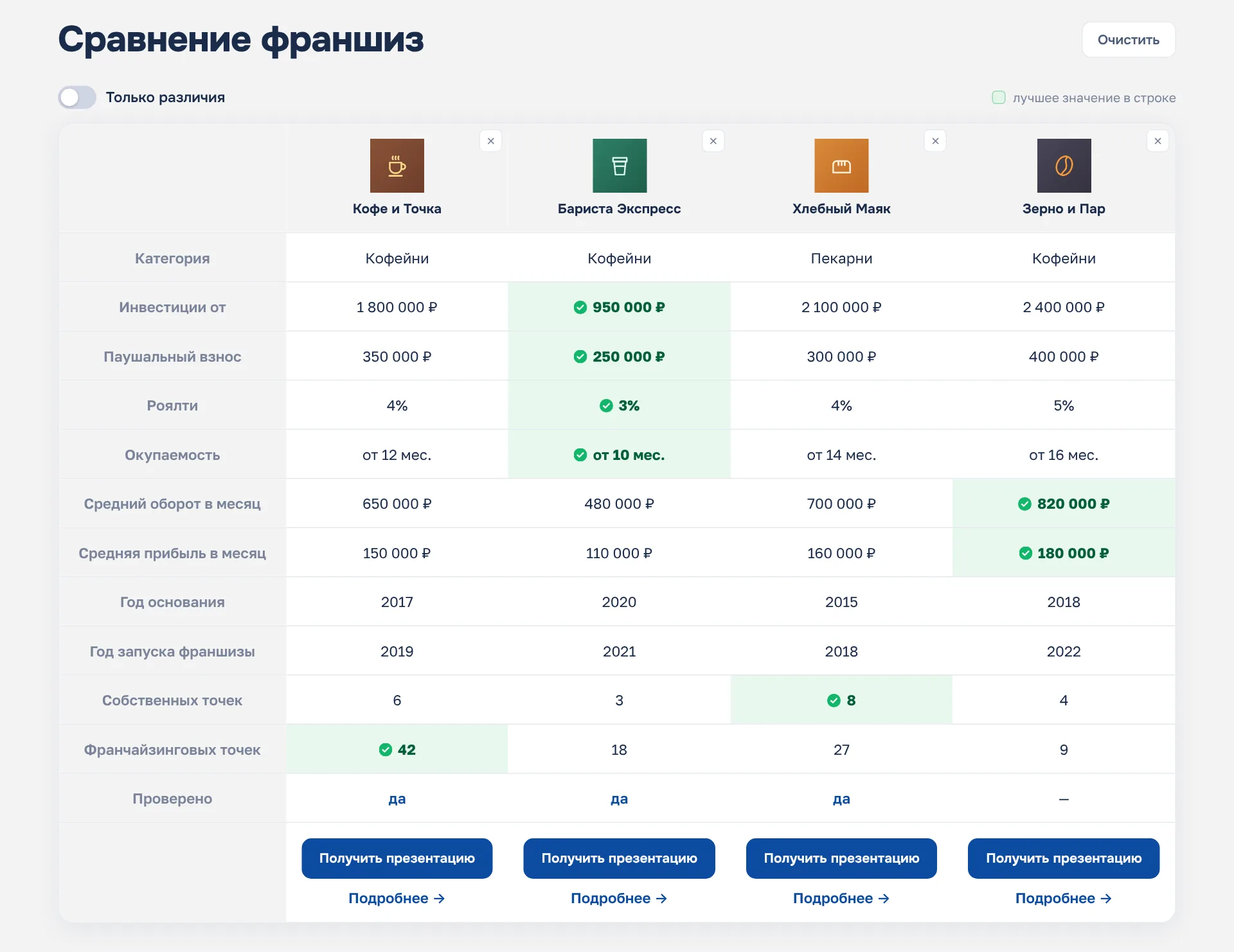The width and height of the screenshot is (1234, 952).
Task: Click the 700 000 ₽ turnover value
Action: pyautogui.click(x=841, y=504)
